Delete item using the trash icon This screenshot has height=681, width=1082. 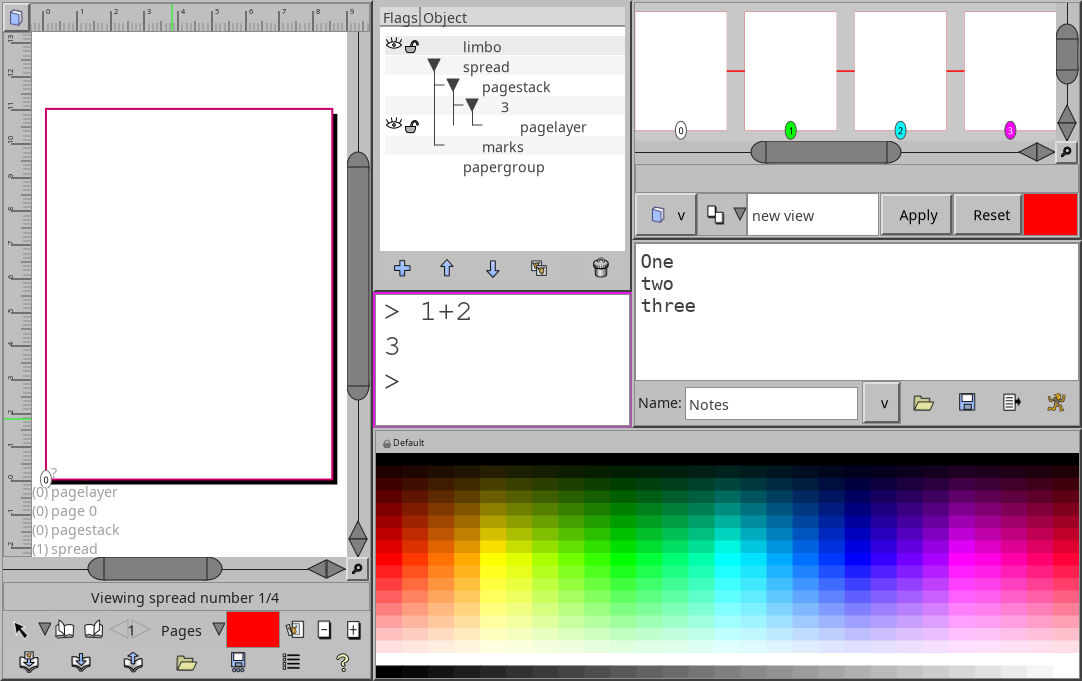coord(600,268)
